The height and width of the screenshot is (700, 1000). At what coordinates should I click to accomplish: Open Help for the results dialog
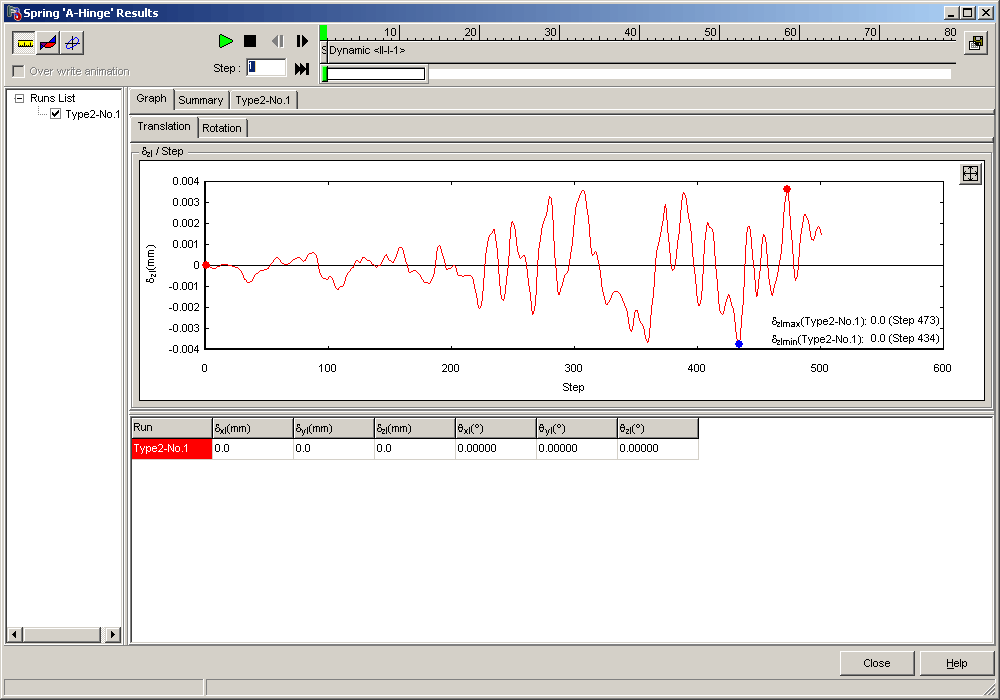(956, 663)
